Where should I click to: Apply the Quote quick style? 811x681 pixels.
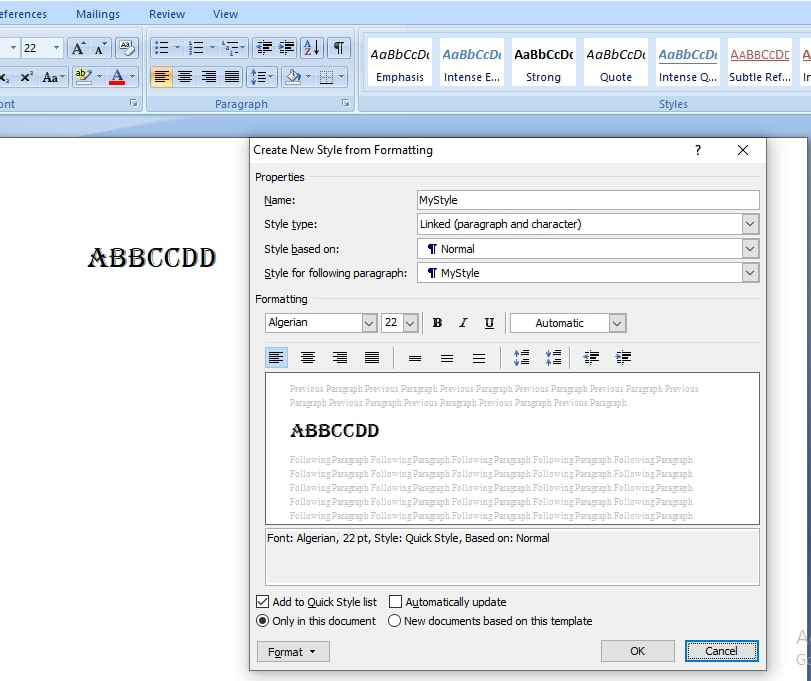[x=615, y=64]
